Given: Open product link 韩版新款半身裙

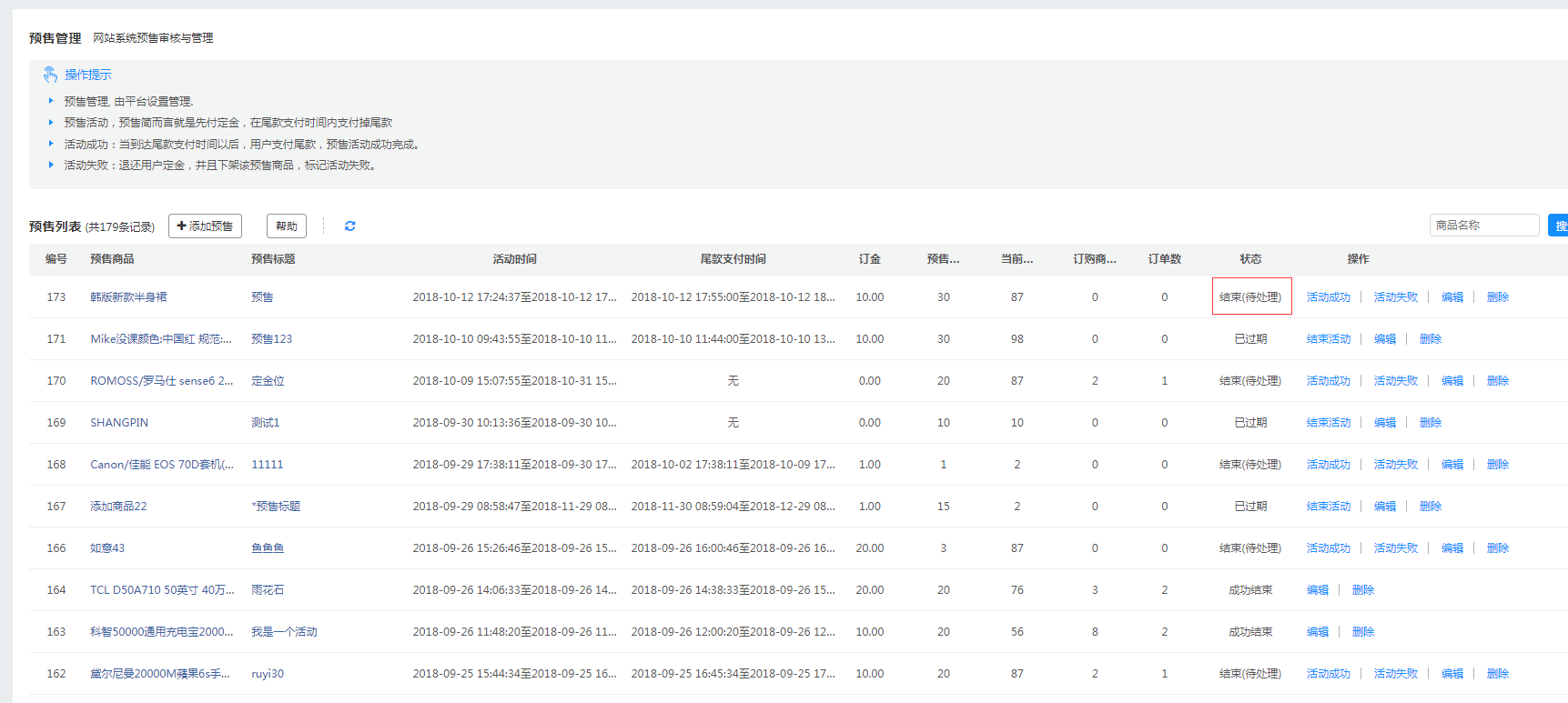Looking at the screenshot, I should (x=128, y=297).
